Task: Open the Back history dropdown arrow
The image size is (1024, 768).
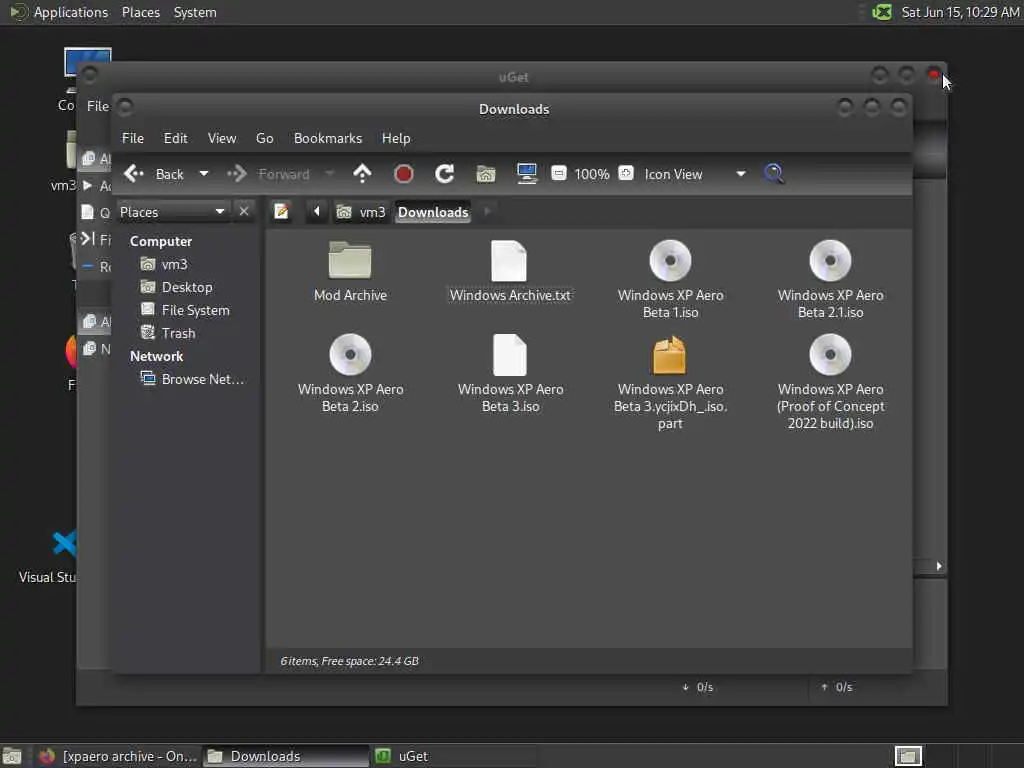Action: [204, 174]
